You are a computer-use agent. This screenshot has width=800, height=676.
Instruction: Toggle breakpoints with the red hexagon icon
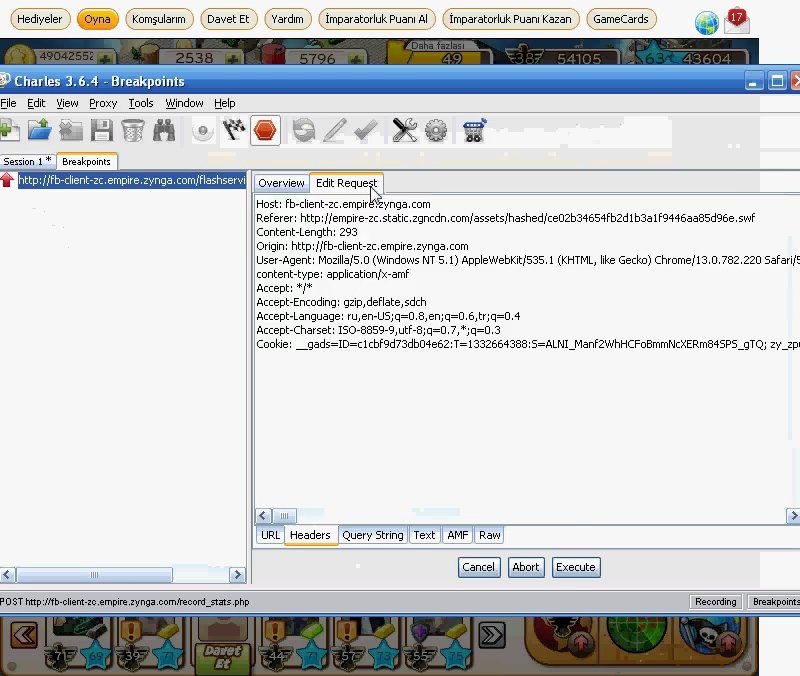[x=265, y=131]
